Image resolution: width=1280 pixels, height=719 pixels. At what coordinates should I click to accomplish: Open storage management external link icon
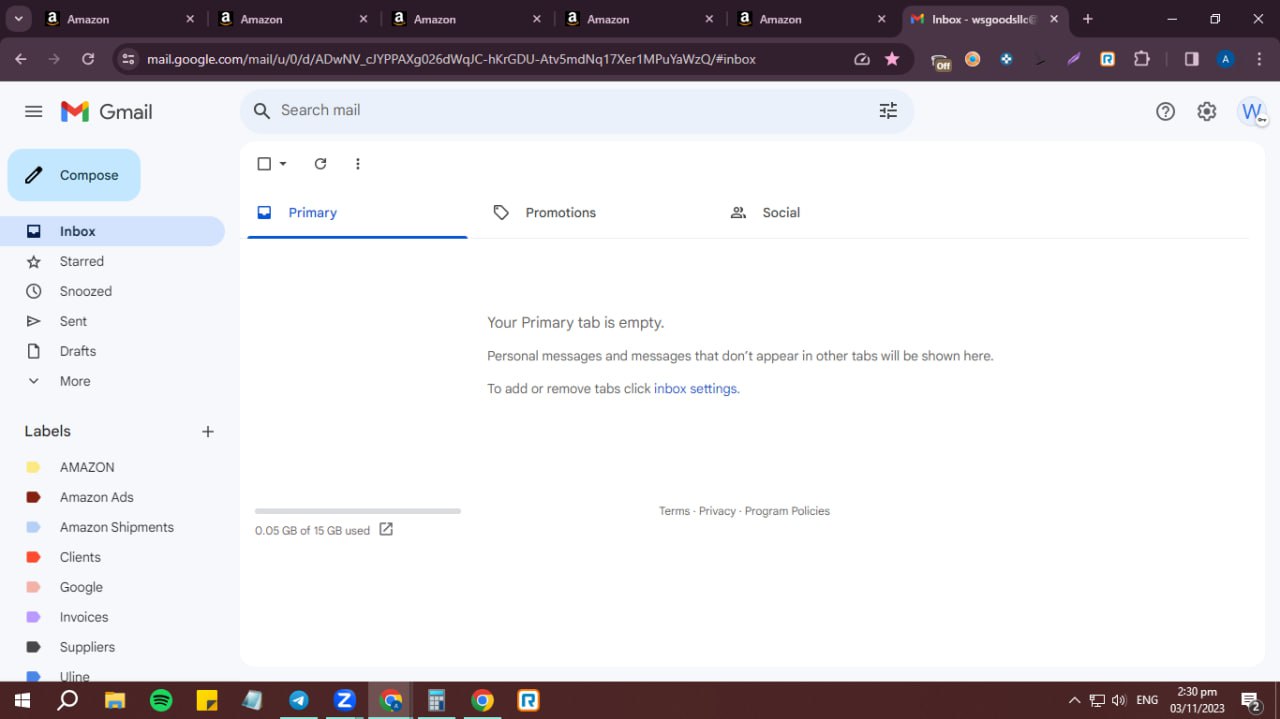click(386, 530)
